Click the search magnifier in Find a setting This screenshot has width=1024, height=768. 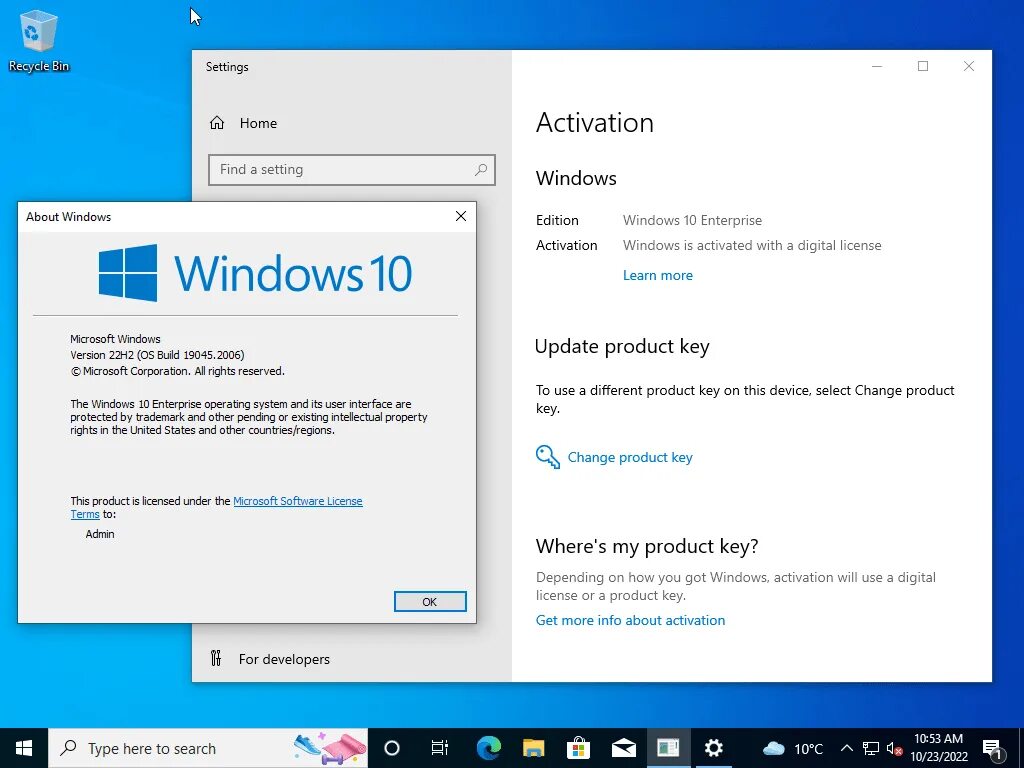(481, 170)
